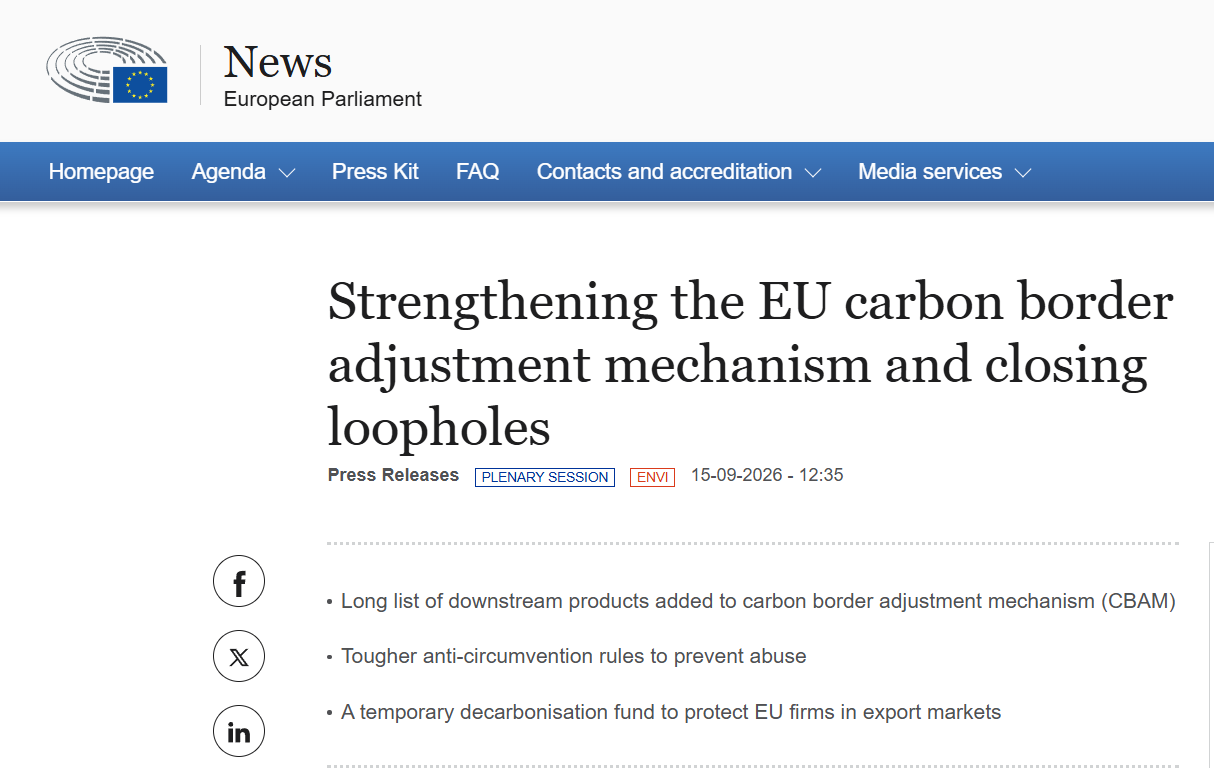Open the Homepage menu item
Screen dimensions: 1214x768
point(101,172)
